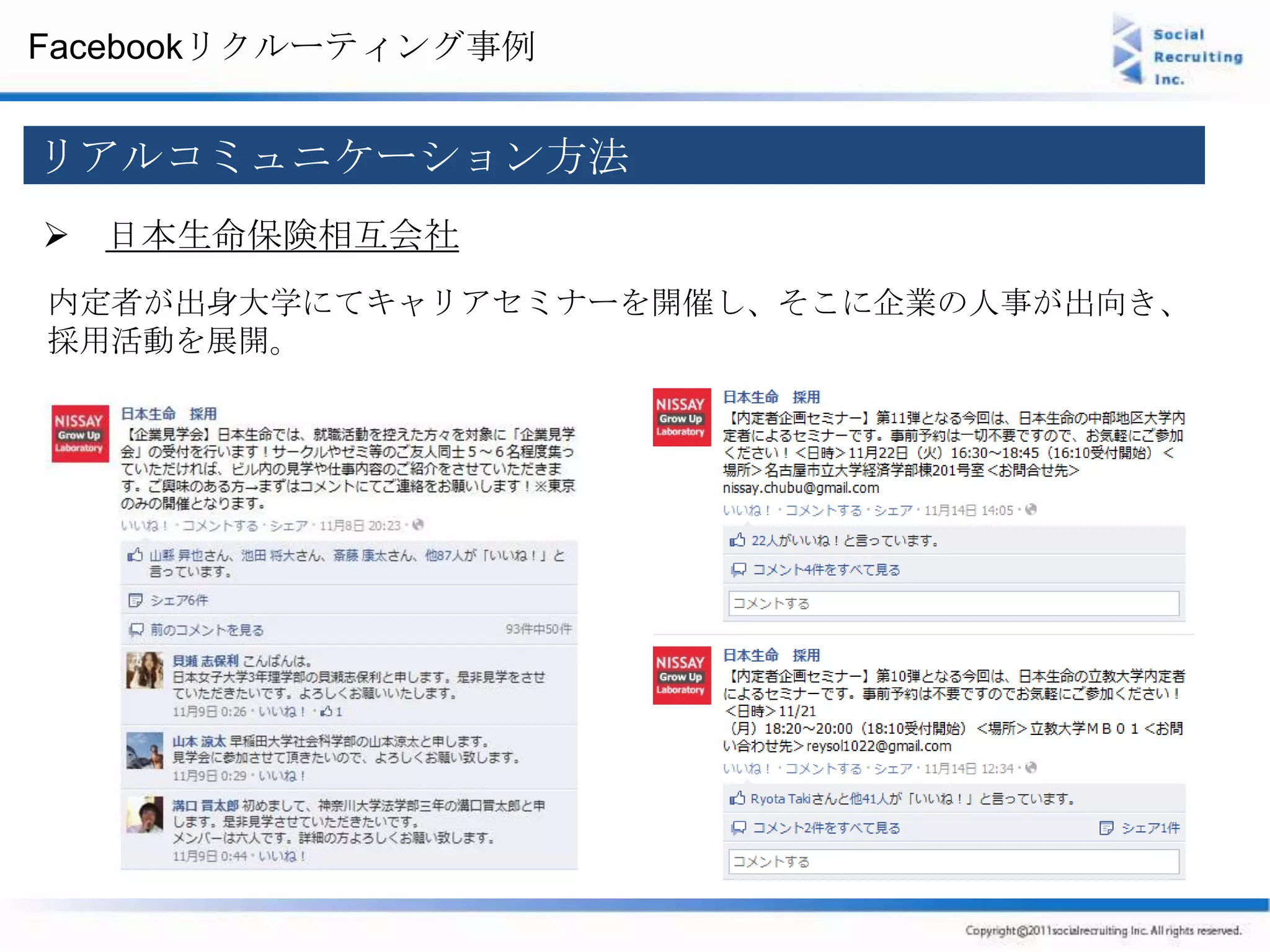Click the comment bubble icon beside コメント4件をすべて見る
Viewport: 1270px width, 952px height.
[x=738, y=570]
